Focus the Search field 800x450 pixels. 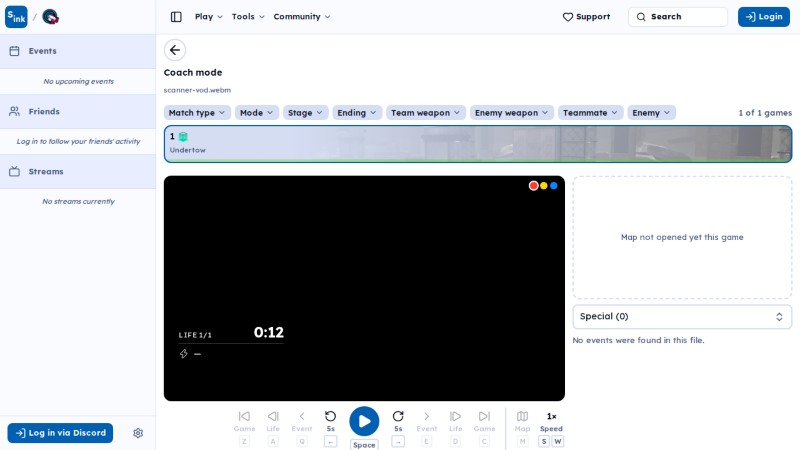click(x=678, y=17)
